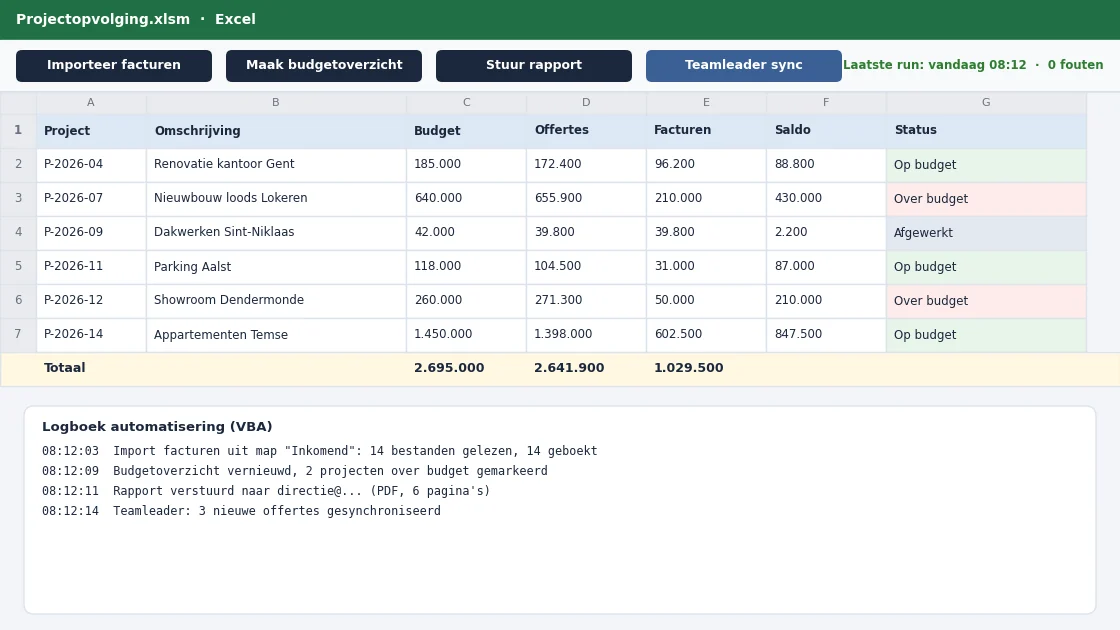Select row header 5

(19, 266)
